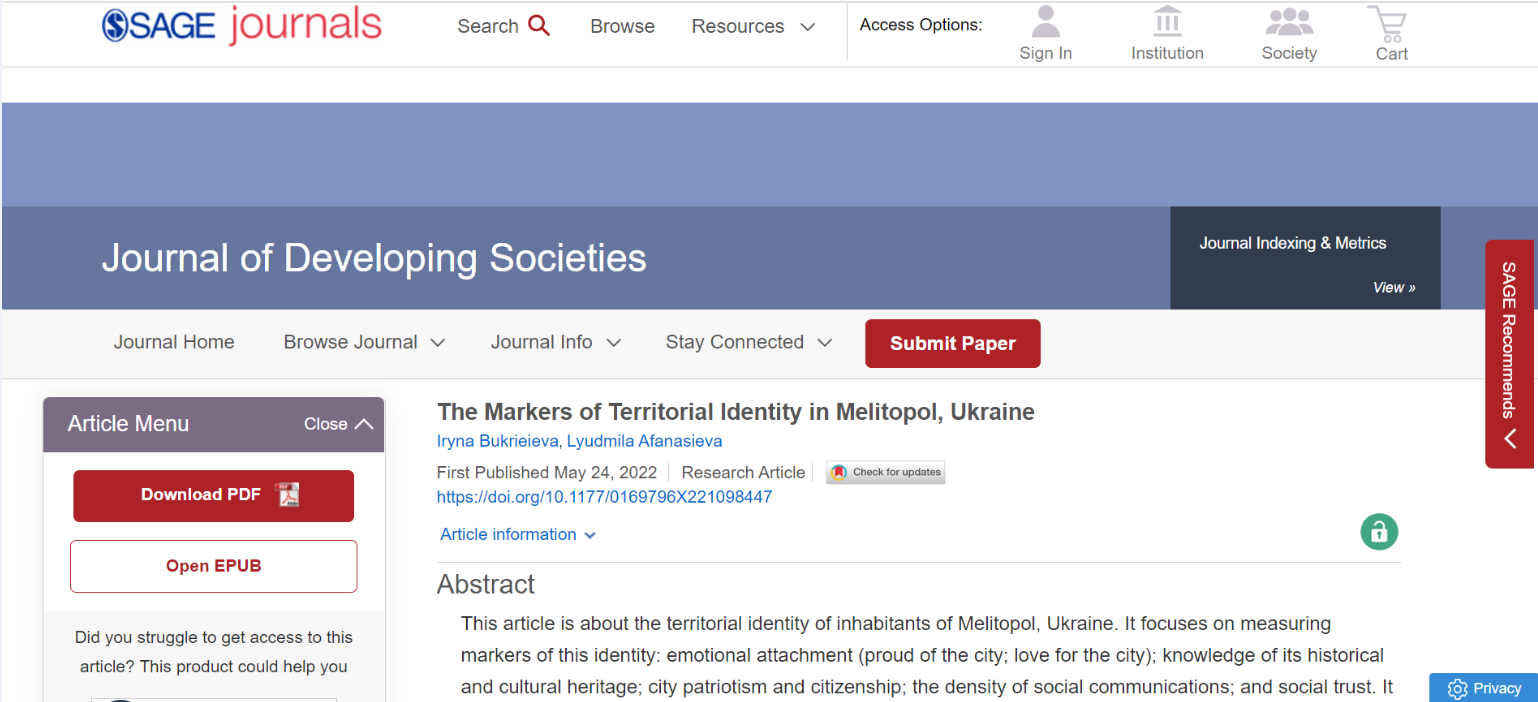Open the shopping Cart icon
The image size is (1538, 702).
[1389, 22]
